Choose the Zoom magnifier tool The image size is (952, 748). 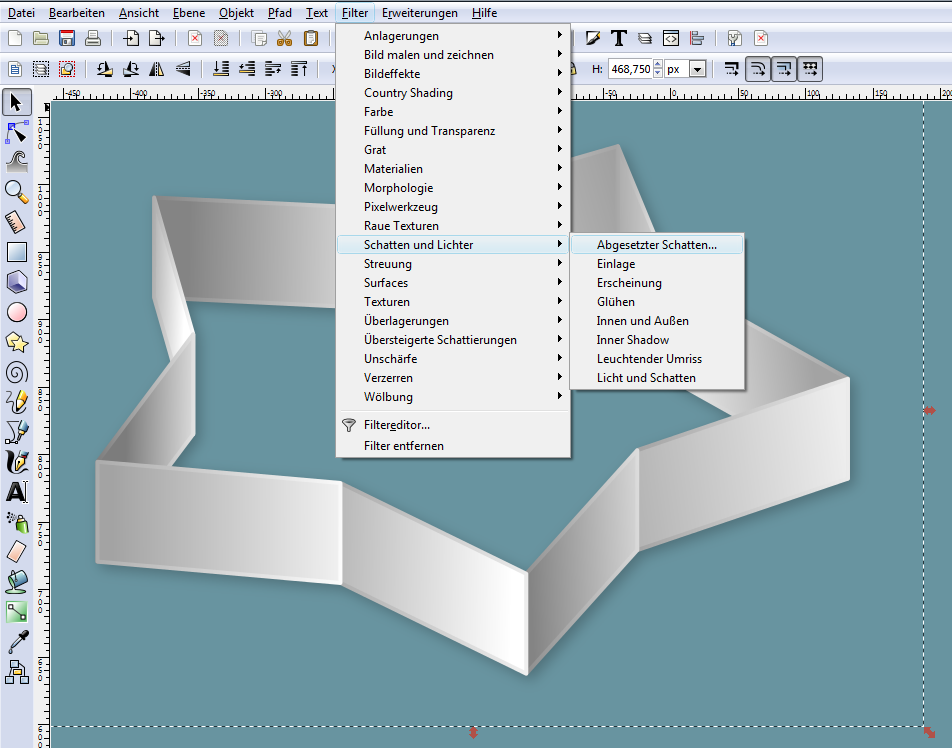point(17,192)
